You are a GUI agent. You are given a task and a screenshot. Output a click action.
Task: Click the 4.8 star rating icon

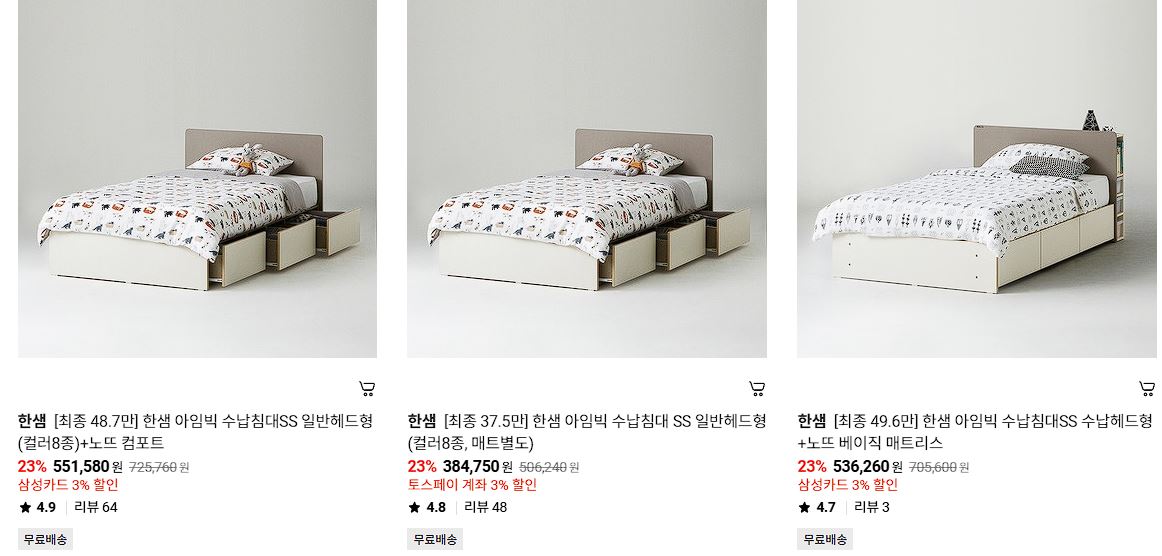click(x=414, y=508)
